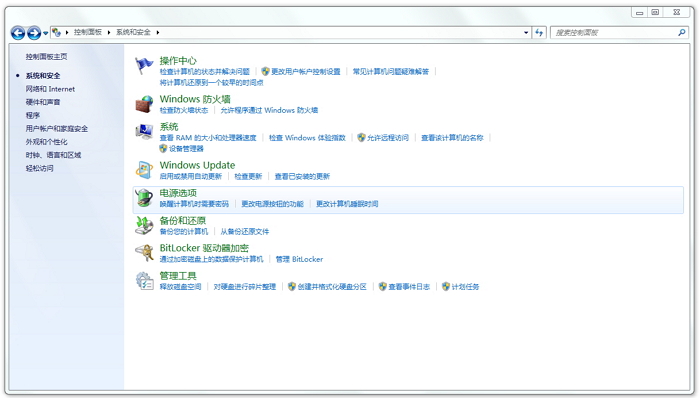Click 查看该计算机的名称 link
This screenshot has width=700, height=398.
452,138
